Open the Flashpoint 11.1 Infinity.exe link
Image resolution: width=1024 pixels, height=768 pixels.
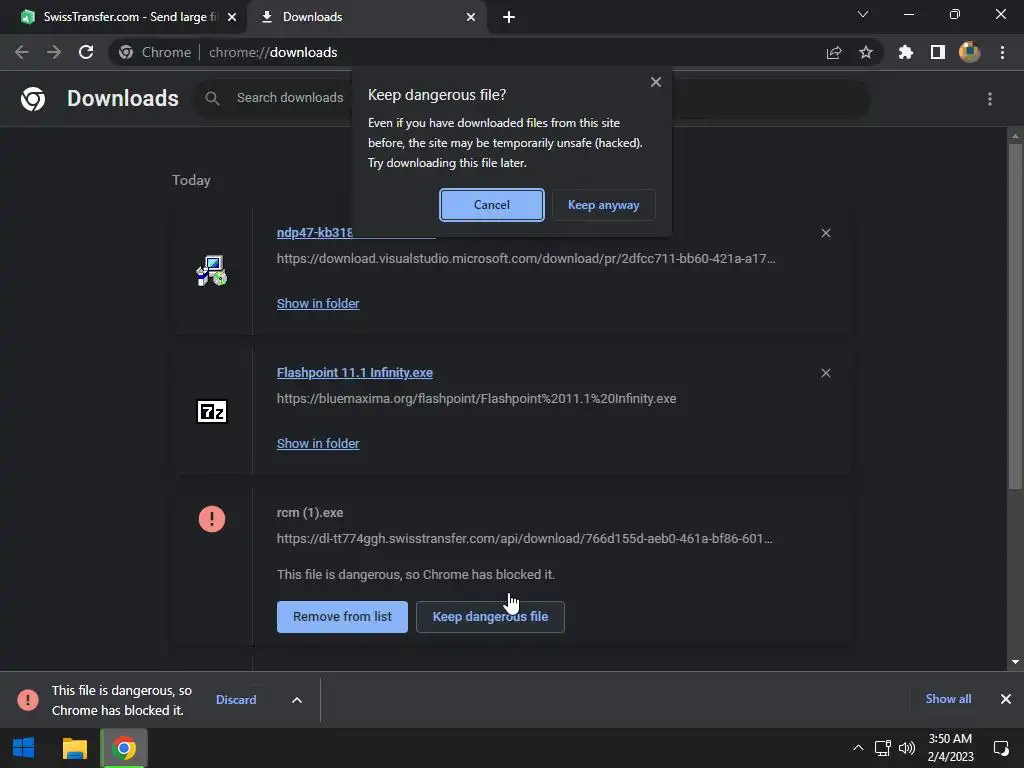click(x=355, y=373)
